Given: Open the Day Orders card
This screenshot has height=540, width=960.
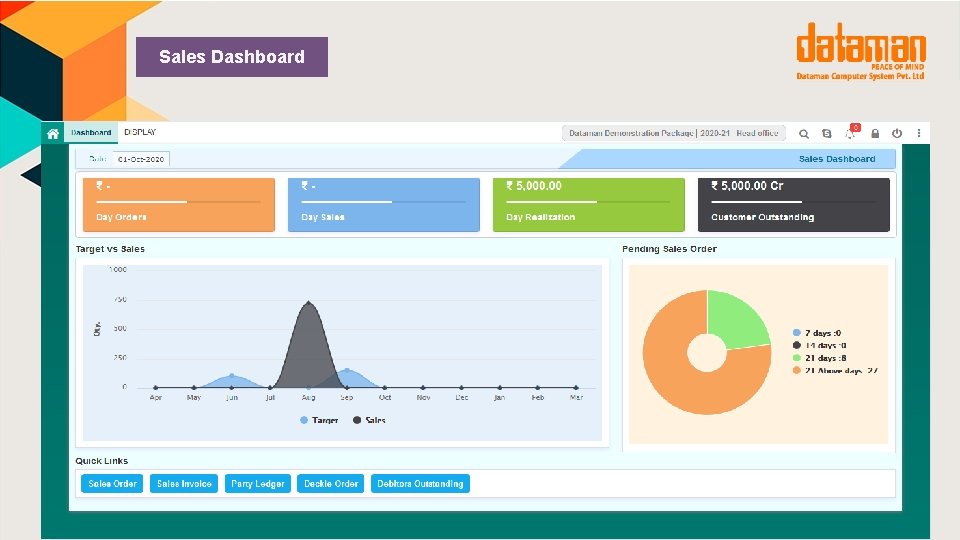Looking at the screenshot, I should point(179,204).
